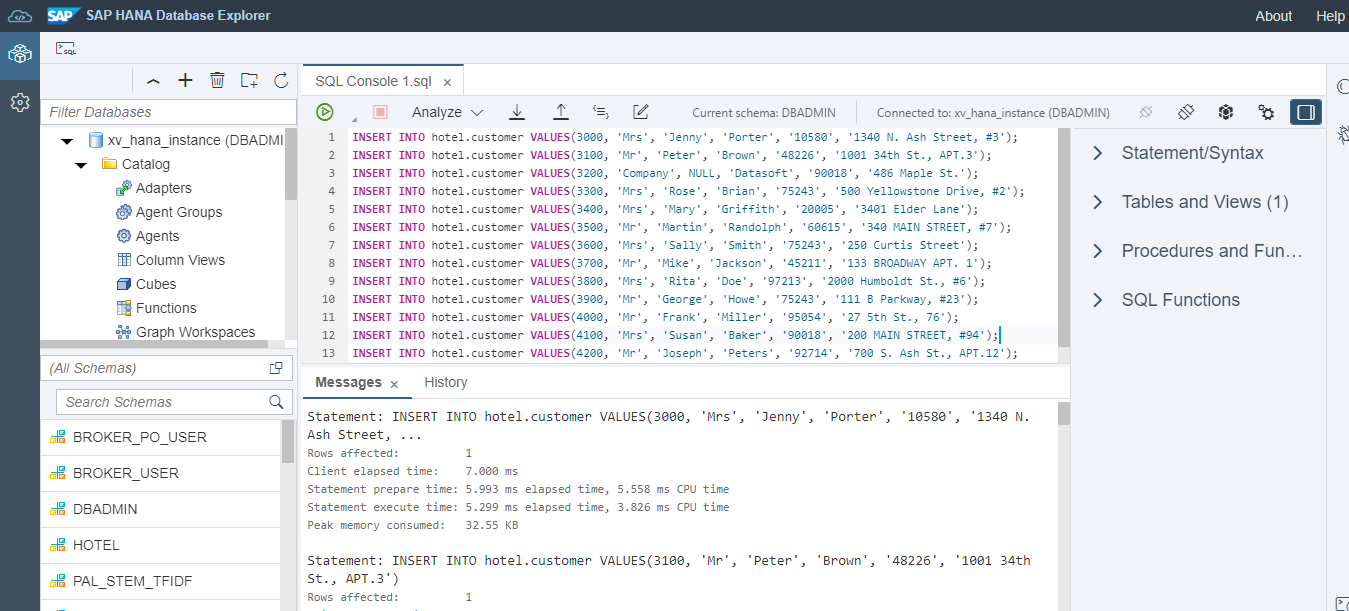Image resolution: width=1349 pixels, height=611 pixels.
Task: Collapse the xv_hana_instance tree node
Action: [67, 141]
